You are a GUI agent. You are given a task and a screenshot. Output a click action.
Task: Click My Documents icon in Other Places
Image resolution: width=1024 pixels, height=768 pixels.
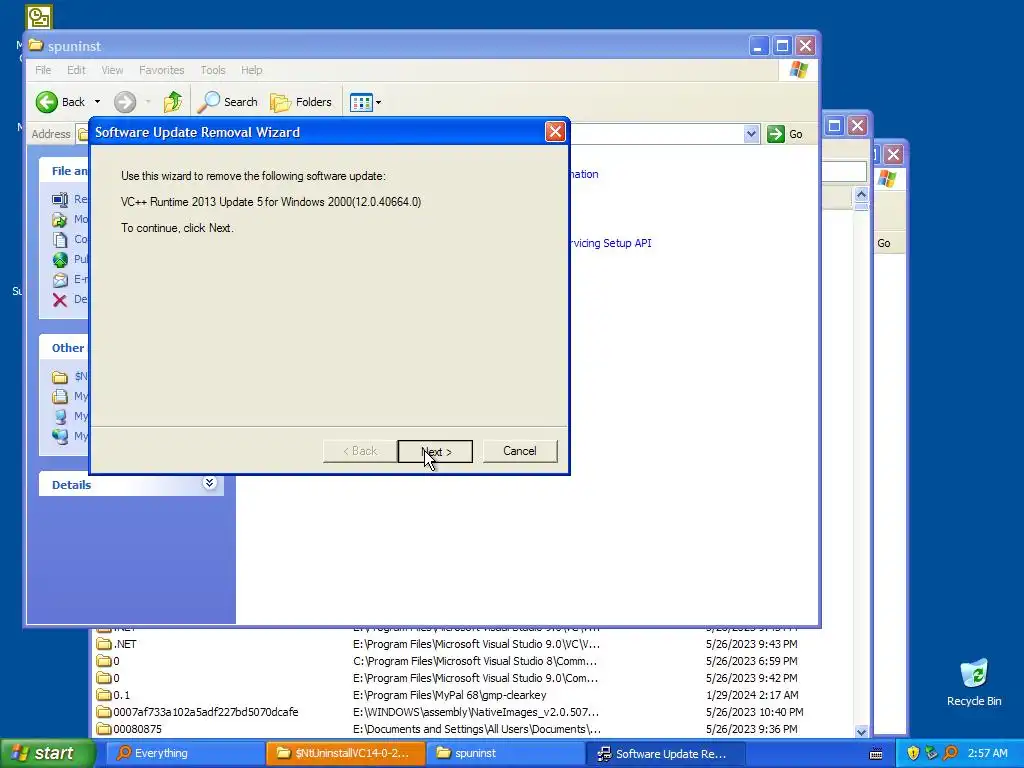pos(60,396)
